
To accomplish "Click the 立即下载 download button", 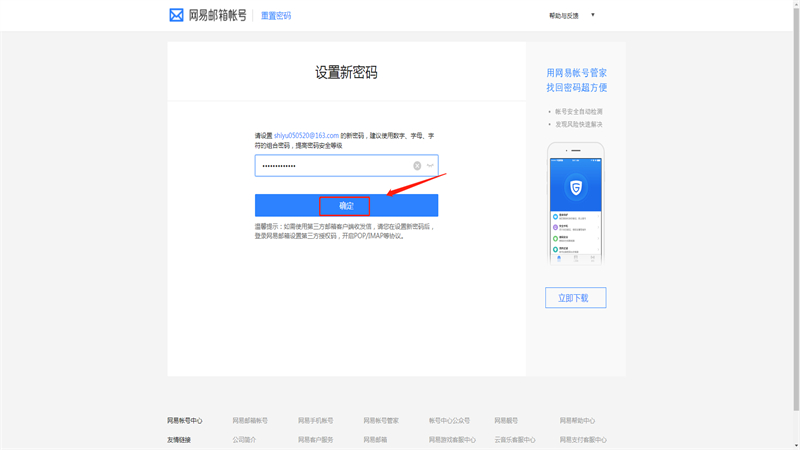I will (x=576, y=297).
